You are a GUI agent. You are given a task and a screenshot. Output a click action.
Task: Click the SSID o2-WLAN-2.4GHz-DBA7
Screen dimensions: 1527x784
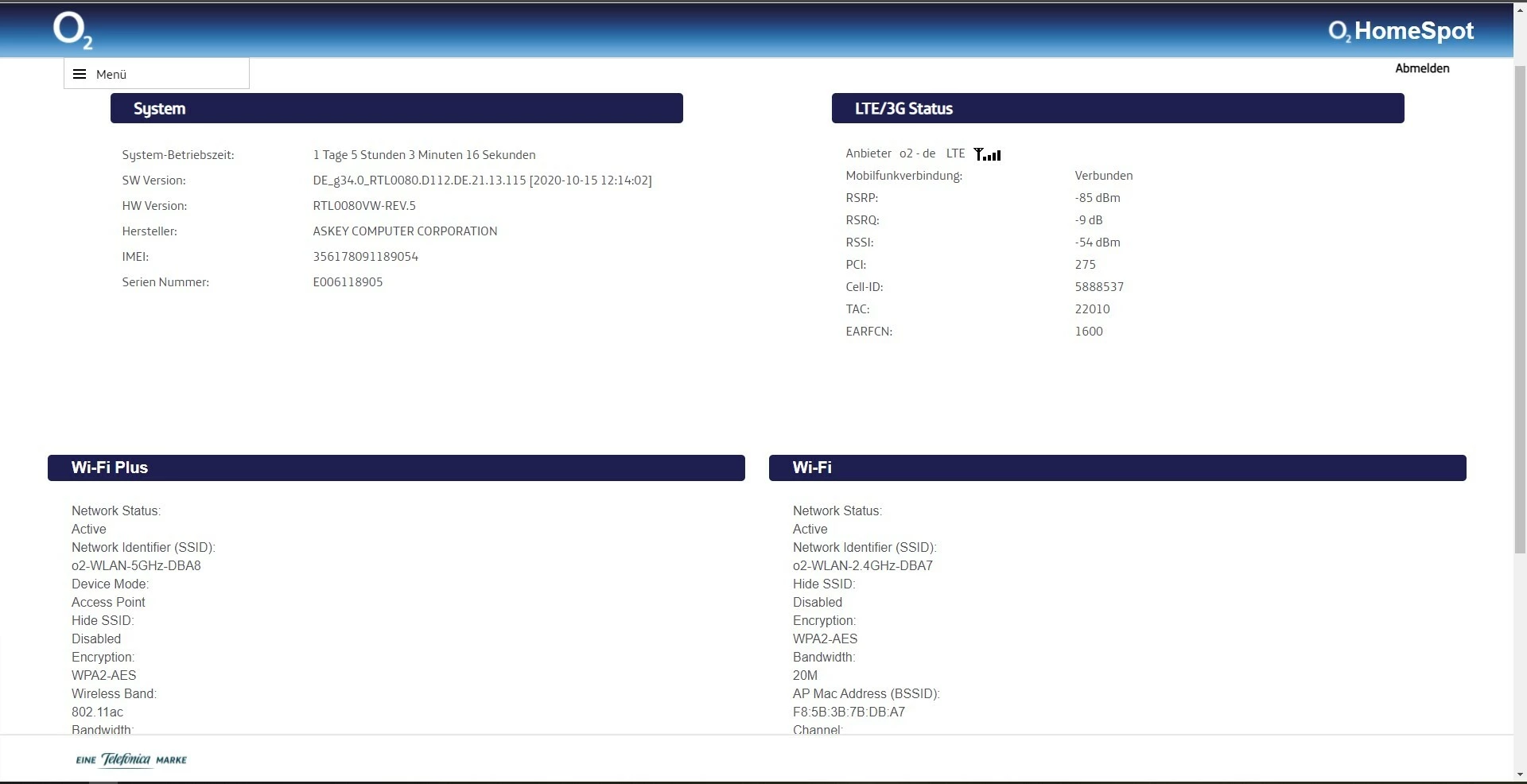coord(863,566)
